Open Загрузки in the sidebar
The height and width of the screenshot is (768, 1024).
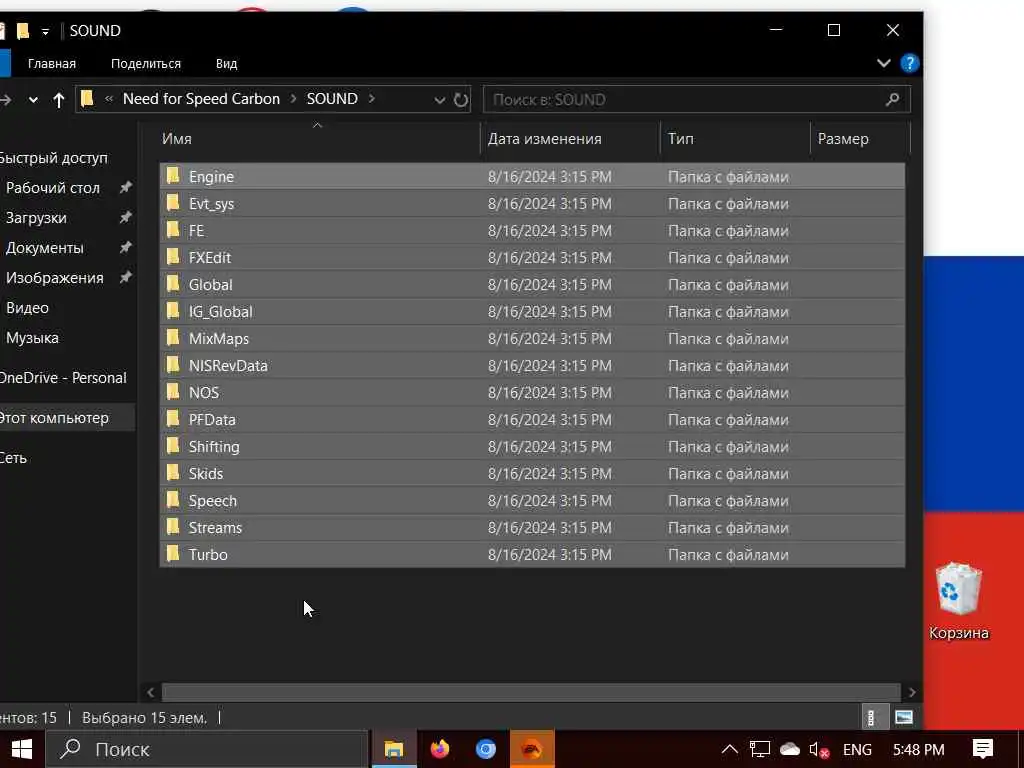point(36,218)
